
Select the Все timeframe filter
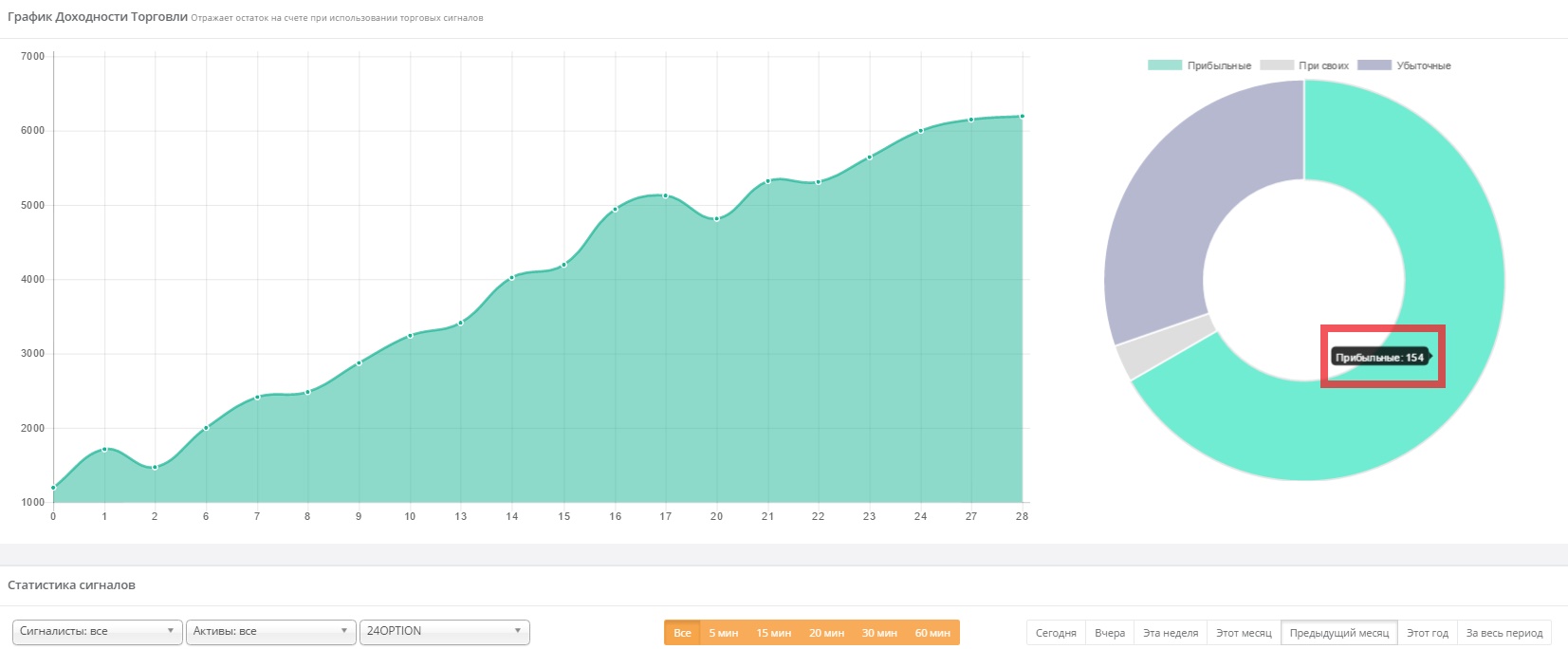[682, 633]
